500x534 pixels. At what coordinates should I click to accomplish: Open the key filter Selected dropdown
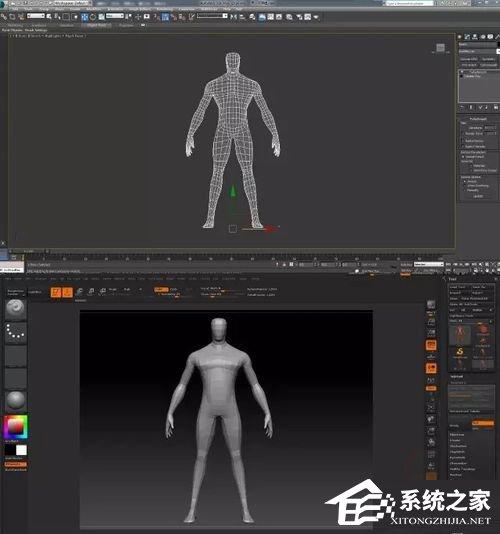click(x=428, y=264)
